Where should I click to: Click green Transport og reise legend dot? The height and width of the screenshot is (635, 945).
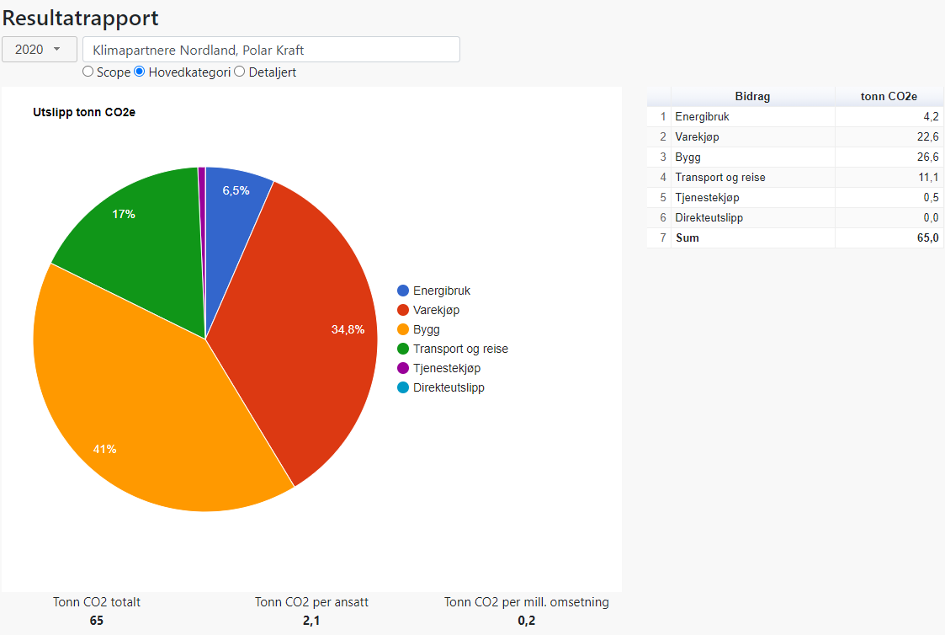[403, 349]
